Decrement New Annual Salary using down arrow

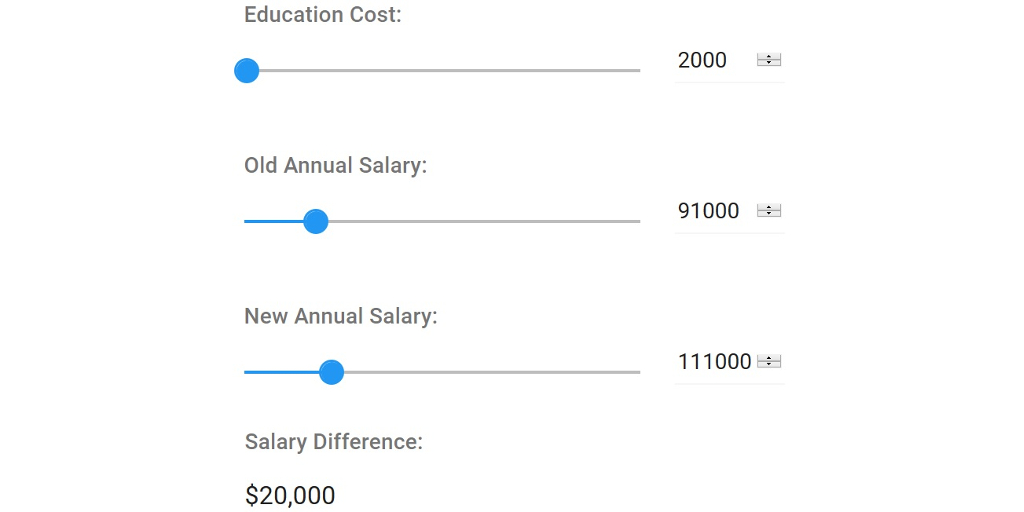[x=768, y=365]
